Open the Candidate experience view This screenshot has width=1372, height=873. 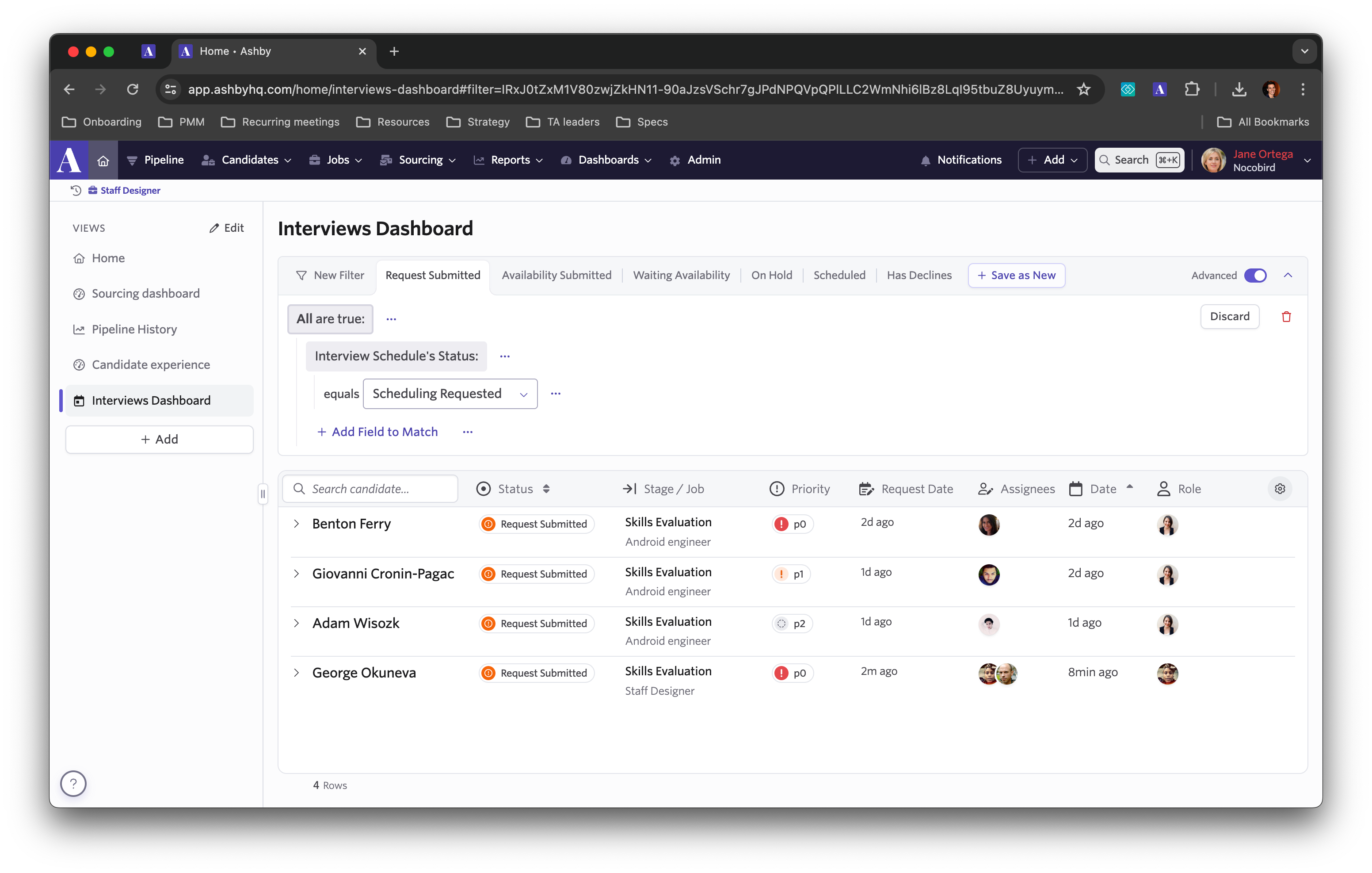[151, 364]
